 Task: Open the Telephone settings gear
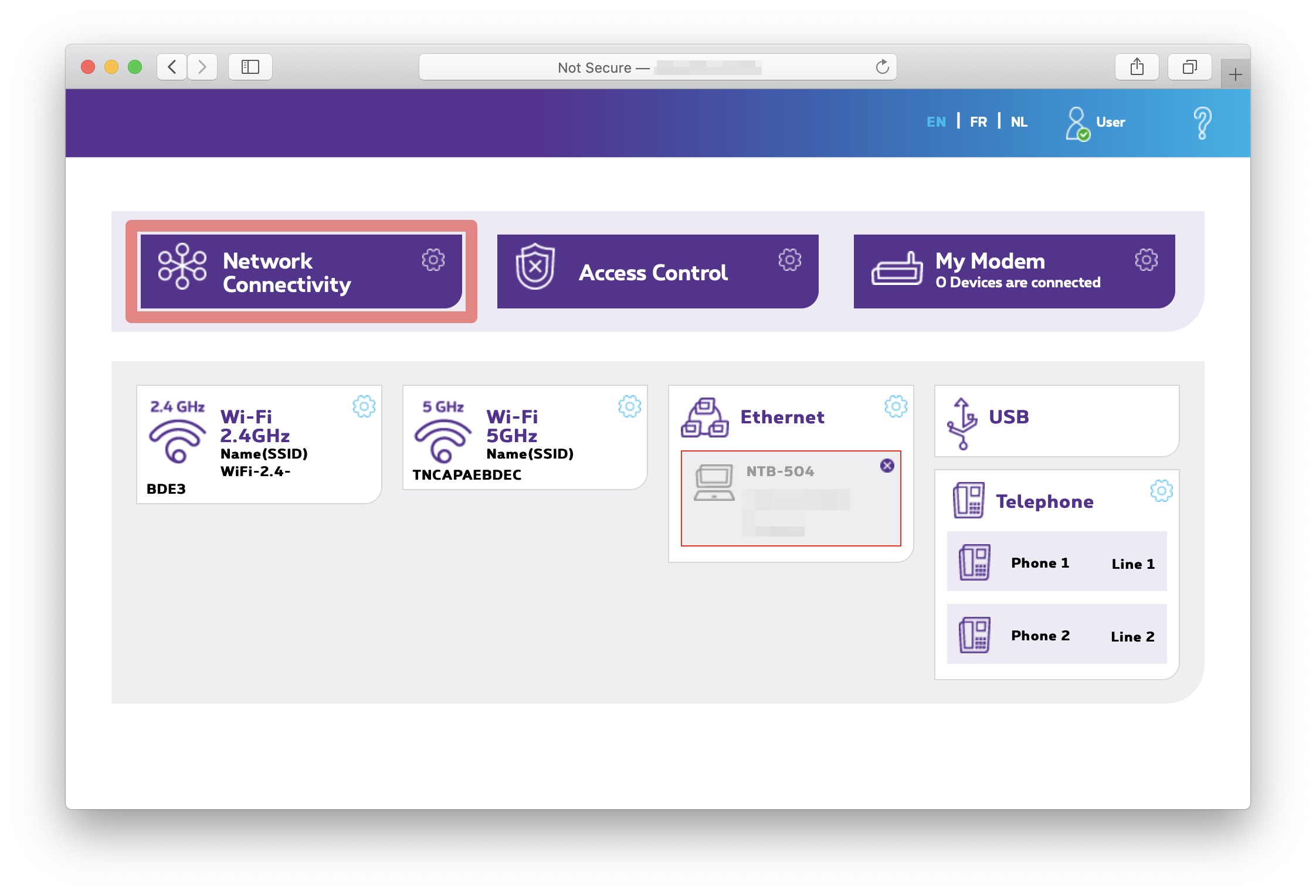(1162, 490)
